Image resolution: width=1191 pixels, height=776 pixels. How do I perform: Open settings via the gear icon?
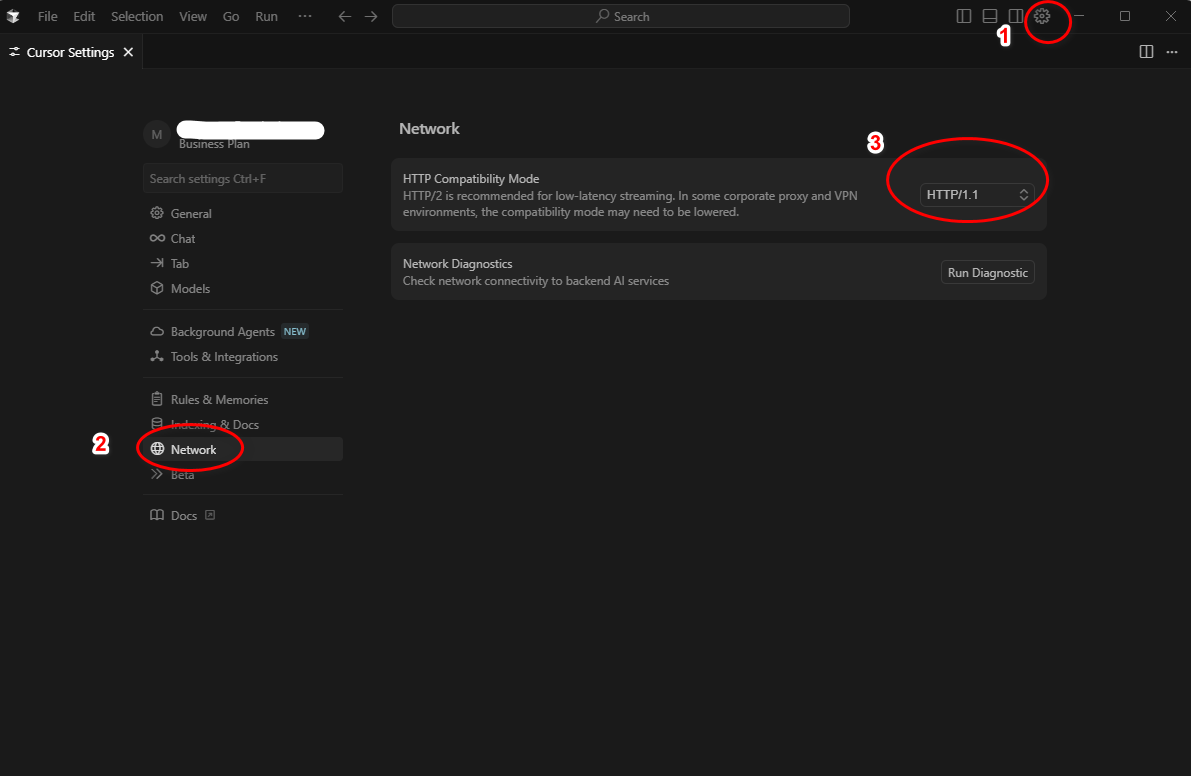pyautogui.click(x=1042, y=16)
